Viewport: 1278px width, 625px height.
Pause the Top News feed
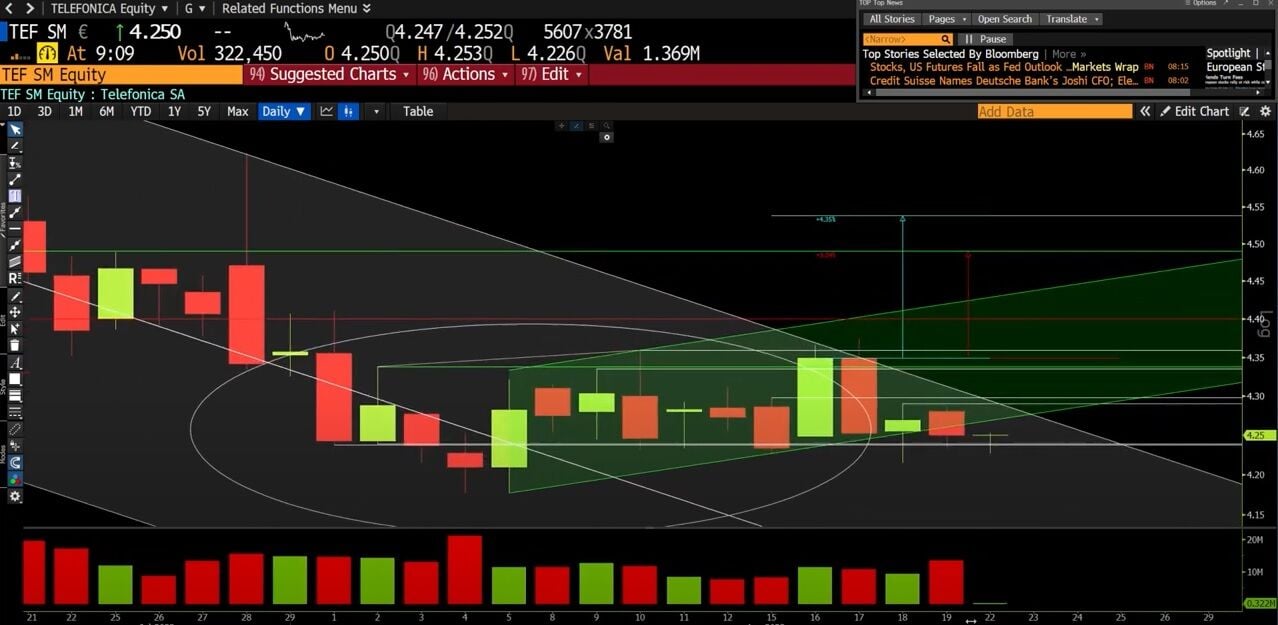(x=986, y=39)
